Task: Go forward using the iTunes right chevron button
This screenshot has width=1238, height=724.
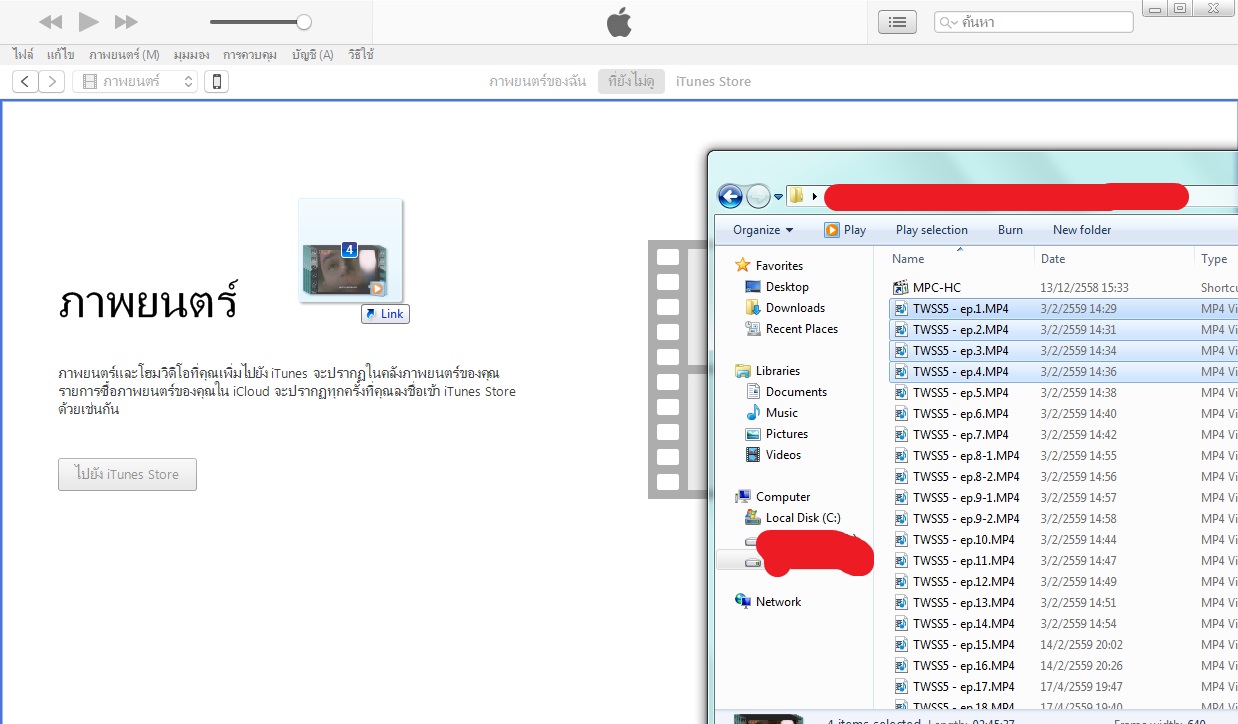Action: pyautogui.click(x=52, y=82)
